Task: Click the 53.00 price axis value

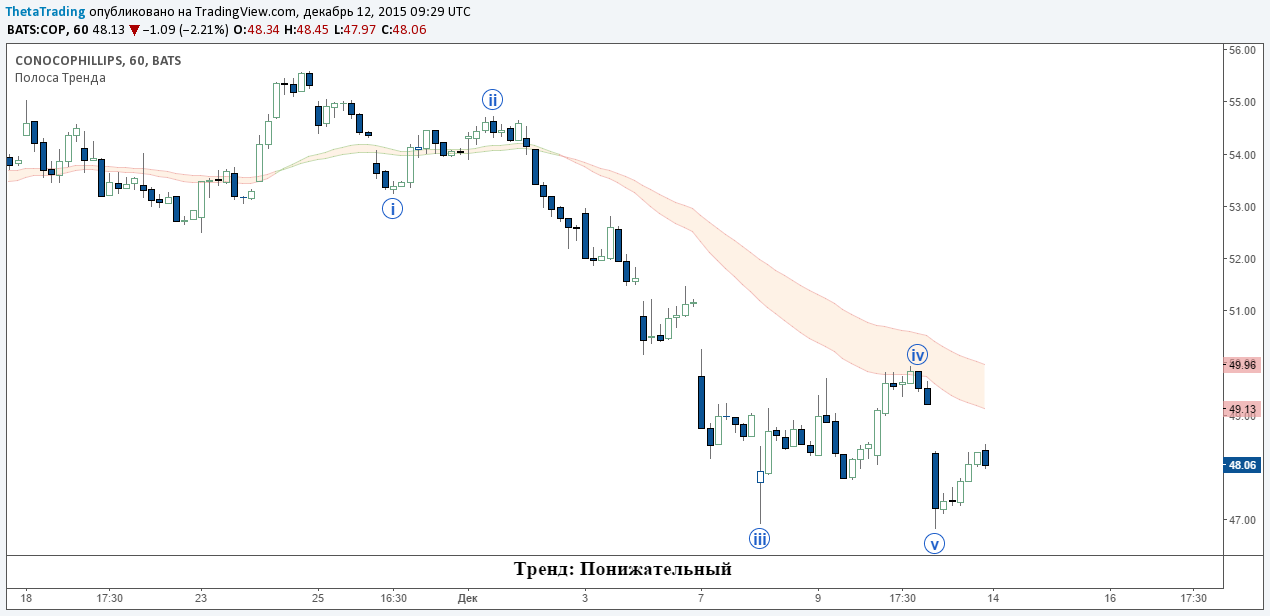Action: click(x=1242, y=207)
